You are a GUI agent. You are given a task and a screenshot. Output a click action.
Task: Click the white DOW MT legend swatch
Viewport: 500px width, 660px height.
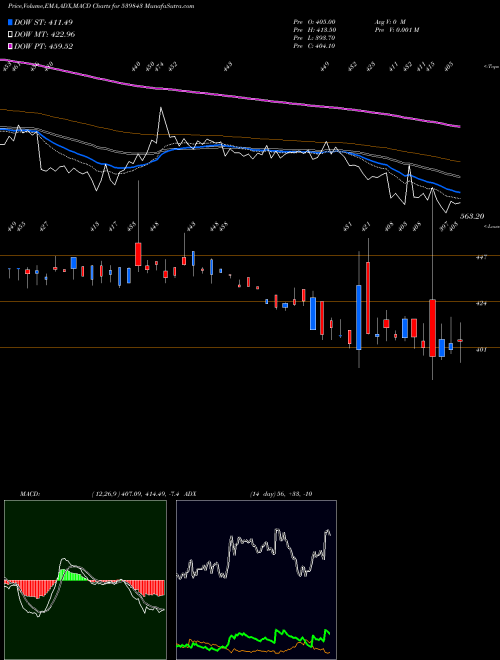click(10, 35)
